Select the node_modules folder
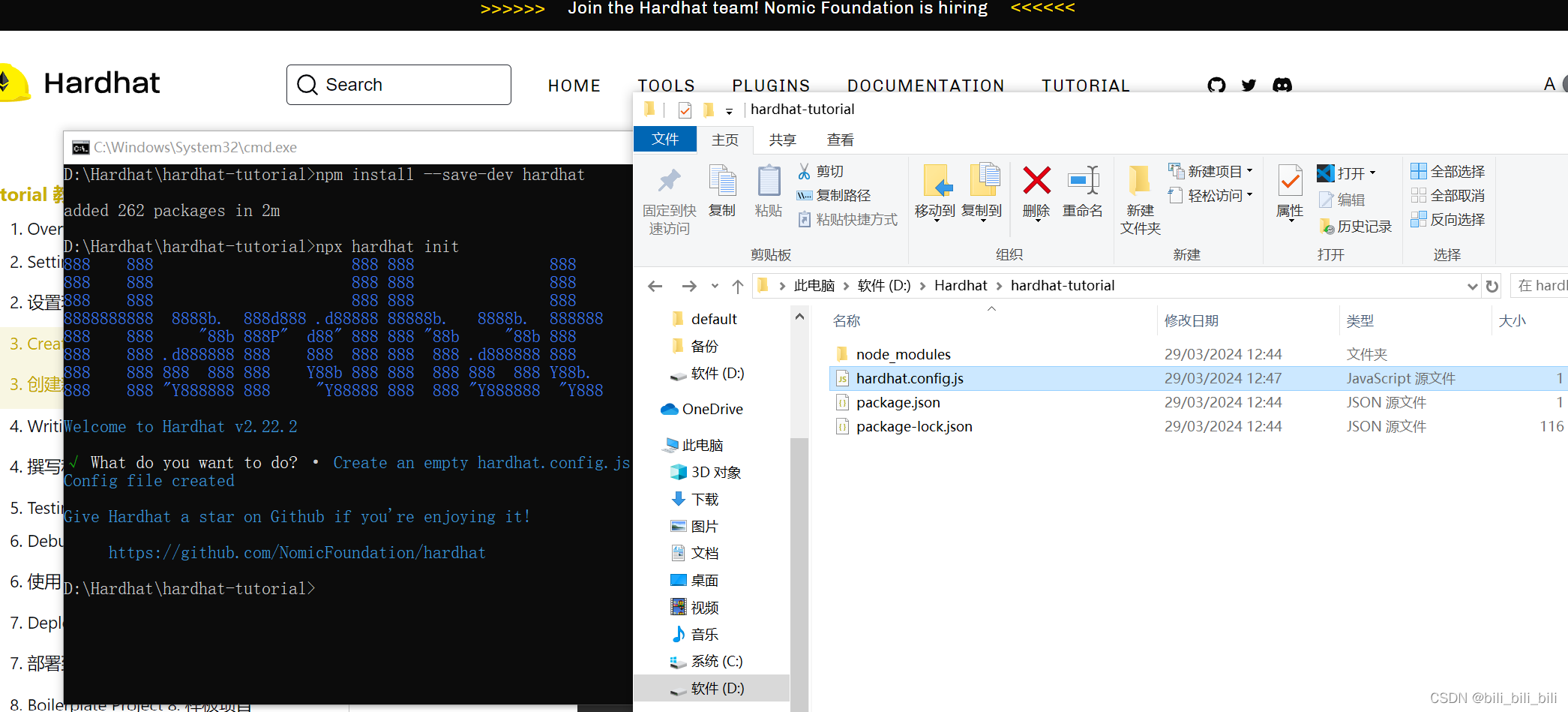The height and width of the screenshot is (712, 1568). 903,354
